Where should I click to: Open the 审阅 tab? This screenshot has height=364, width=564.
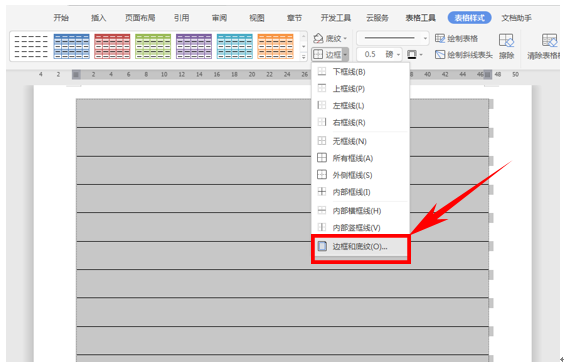point(219,18)
